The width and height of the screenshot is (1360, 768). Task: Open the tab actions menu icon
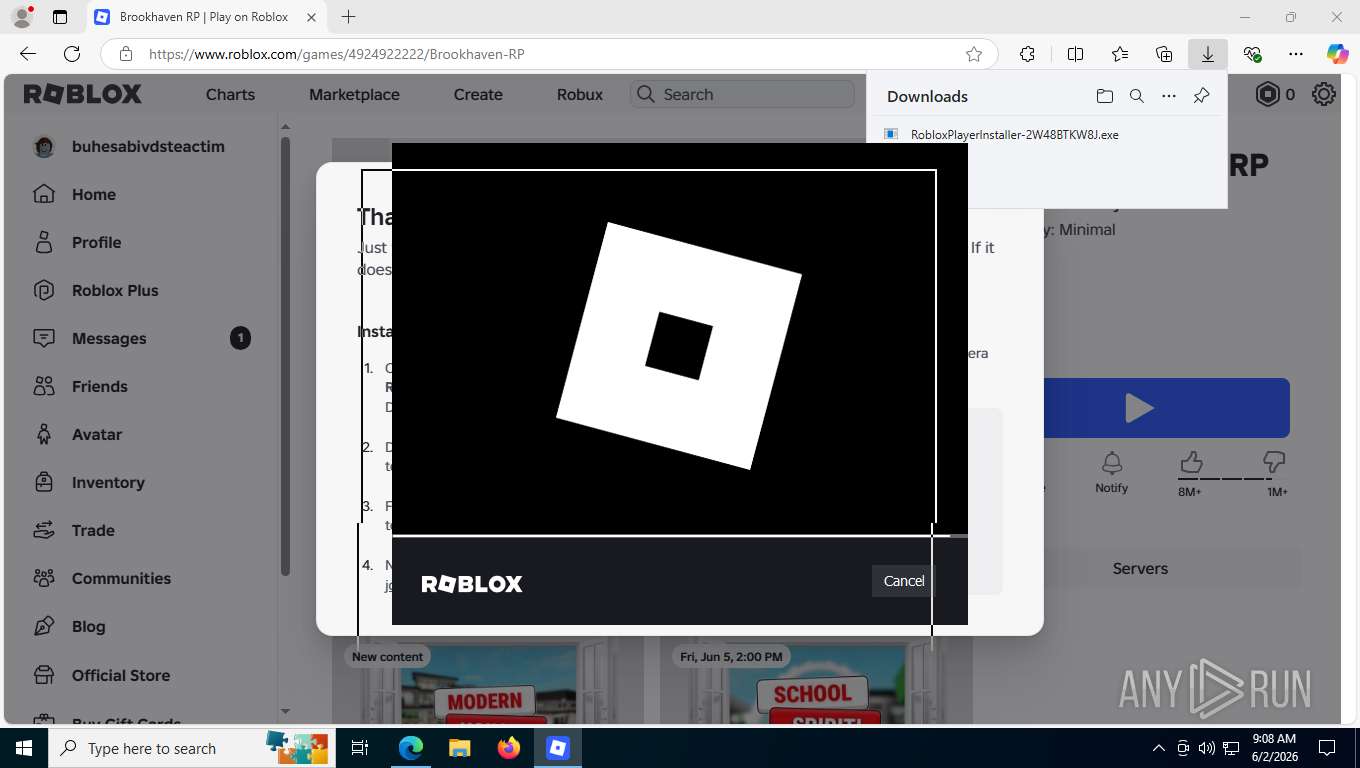click(x=60, y=17)
